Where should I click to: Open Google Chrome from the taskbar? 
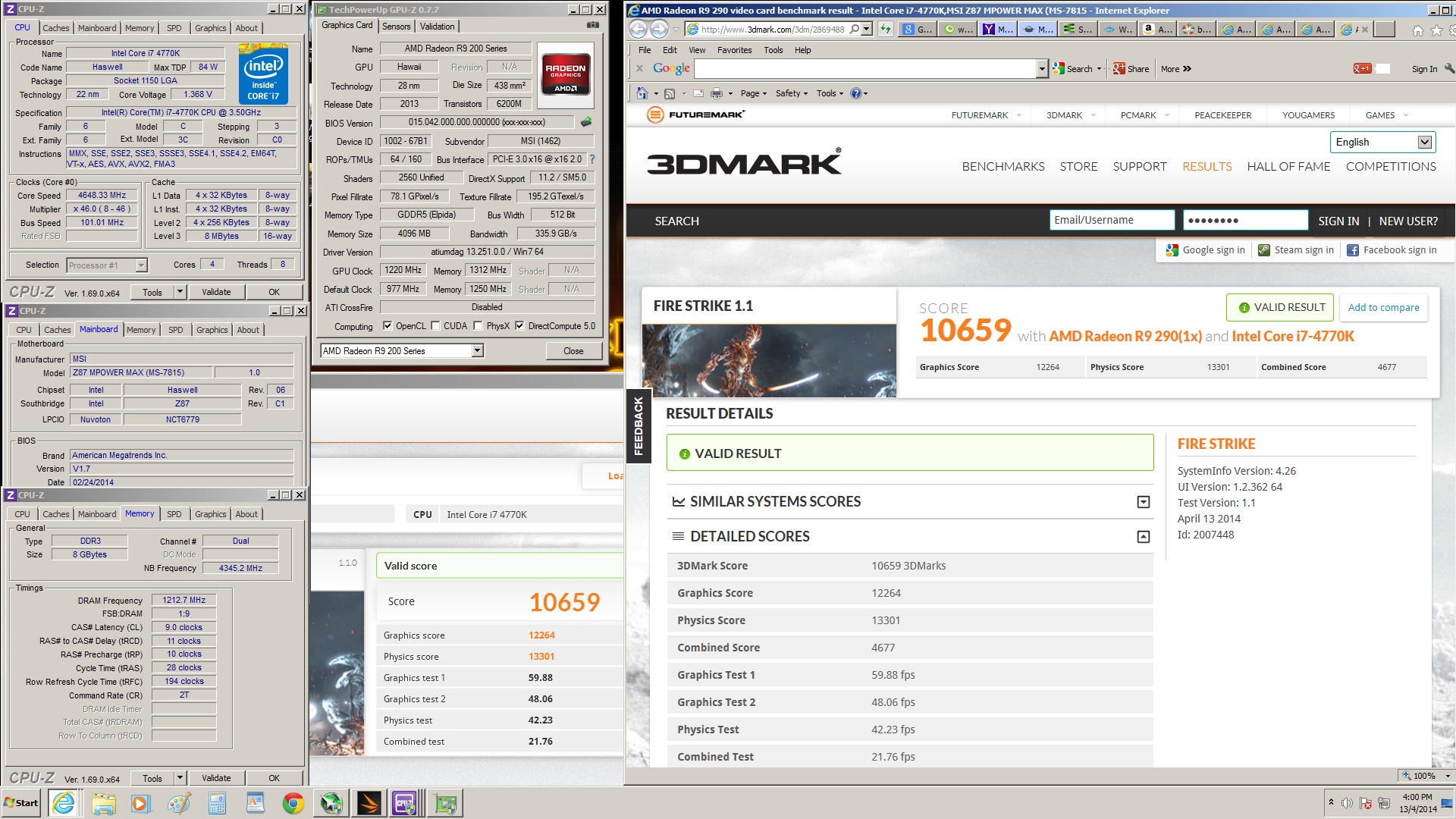pos(293,803)
